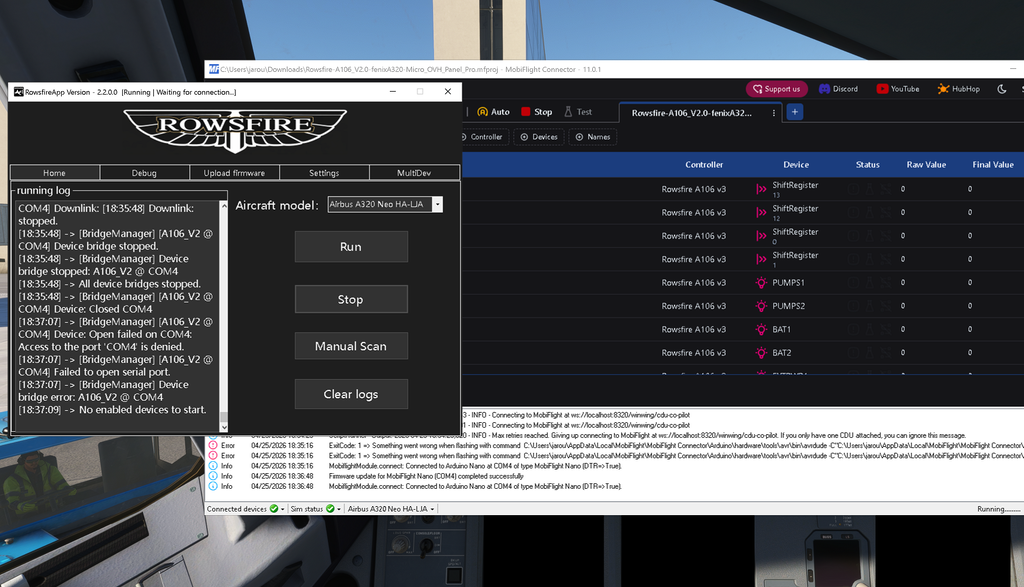Screen dimensions: 1024x587
Task: Go to the Settings tab in RowsfireApp
Action: pos(324,173)
